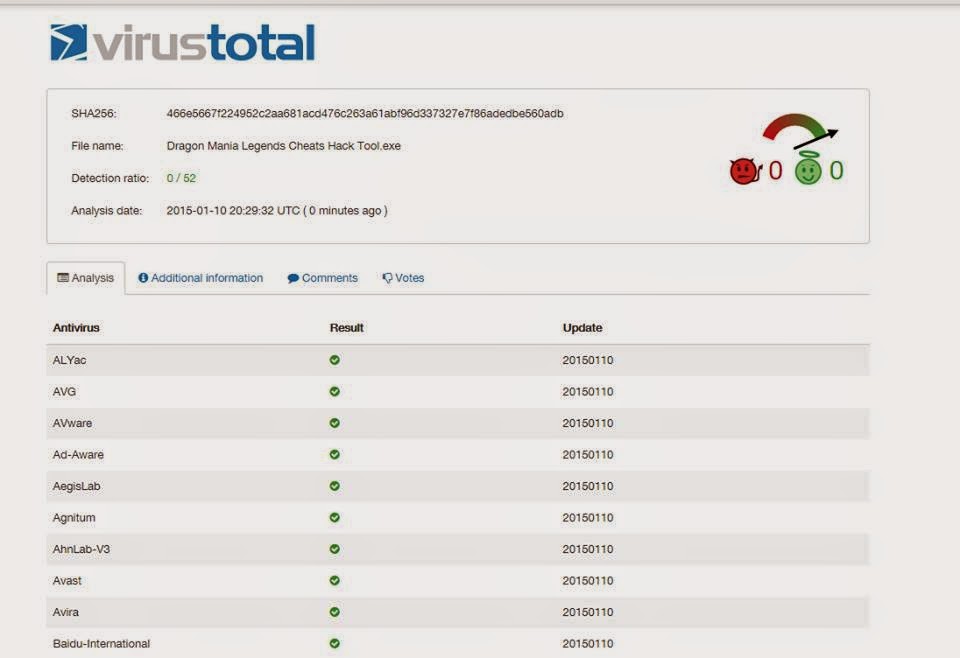Click the File name field label

point(97,146)
